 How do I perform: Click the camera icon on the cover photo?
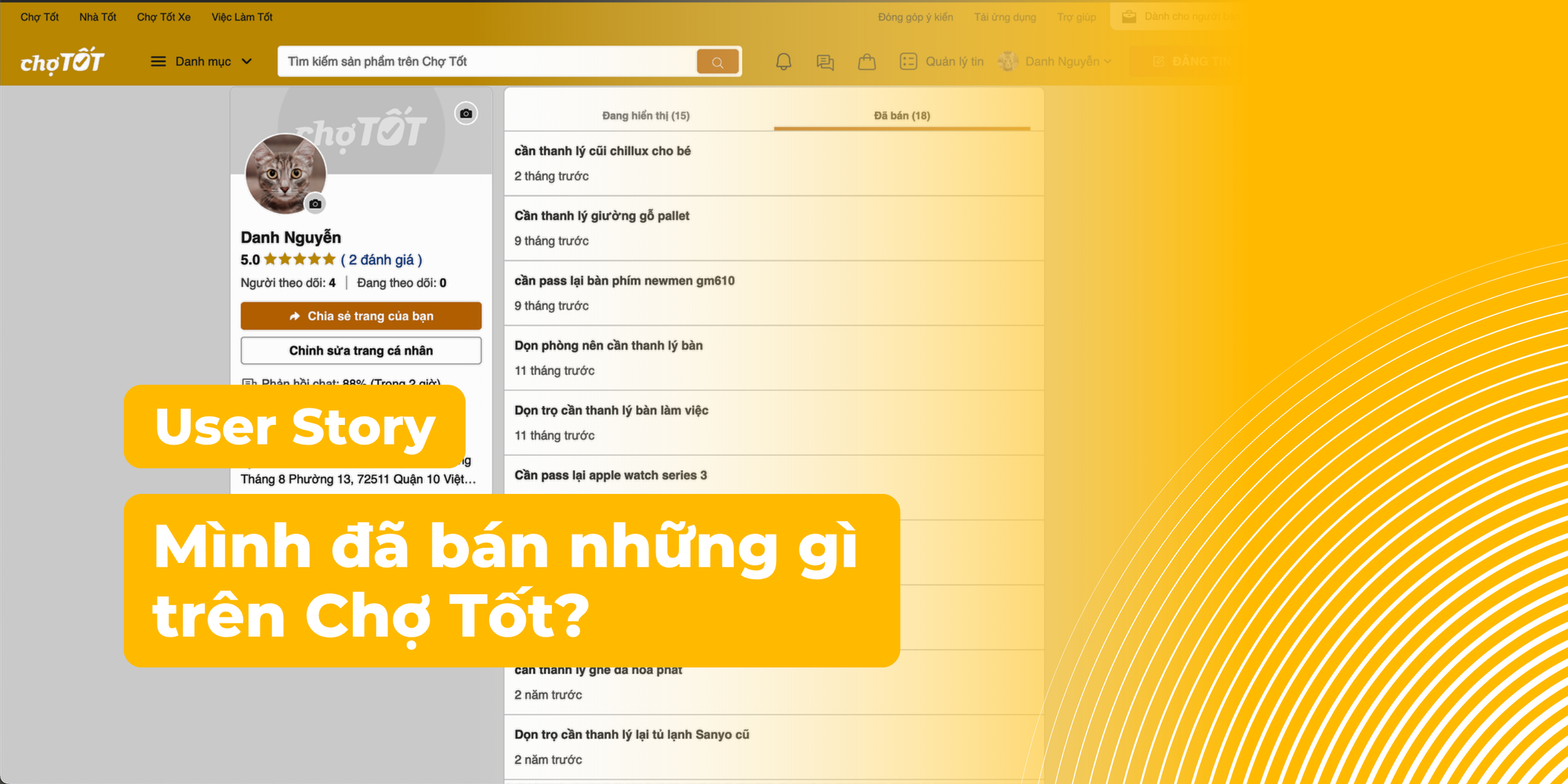pyautogui.click(x=466, y=113)
